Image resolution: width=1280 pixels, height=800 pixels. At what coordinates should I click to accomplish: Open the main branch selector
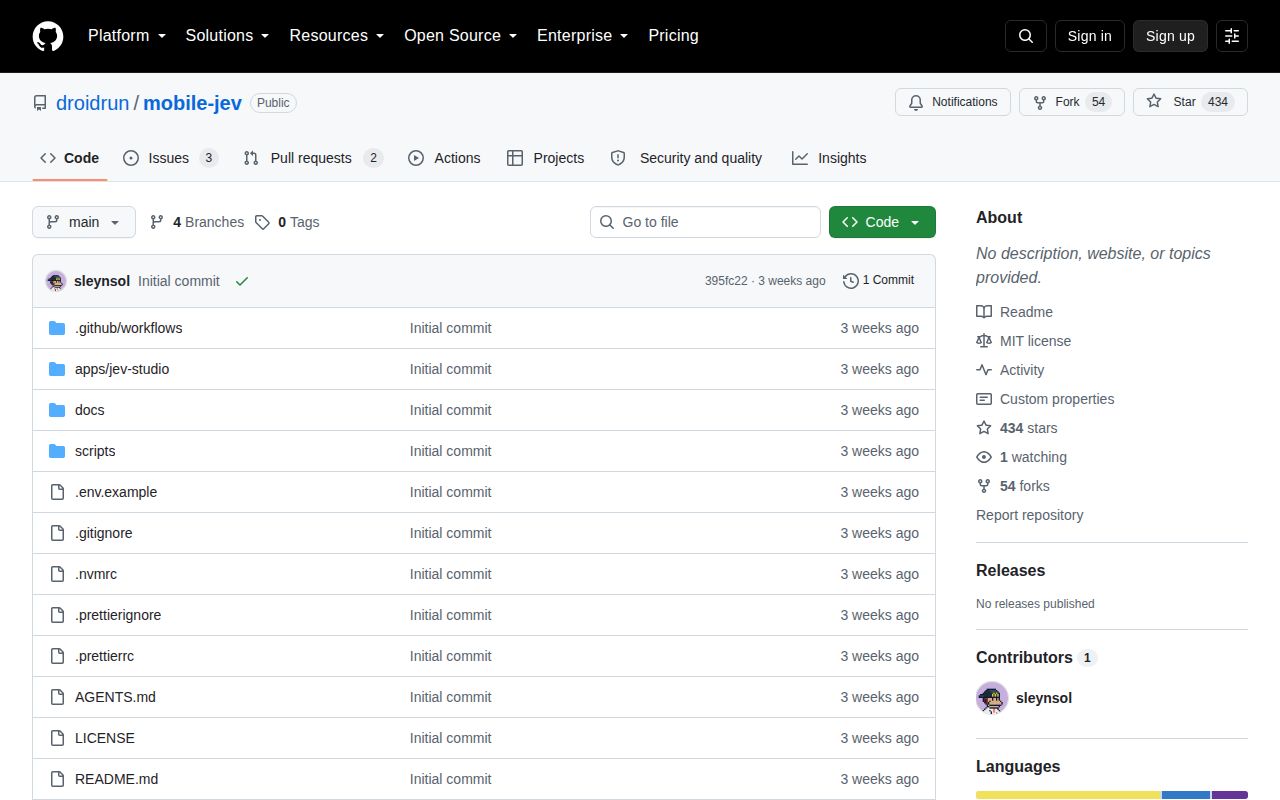pyautogui.click(x=84, y=222)
